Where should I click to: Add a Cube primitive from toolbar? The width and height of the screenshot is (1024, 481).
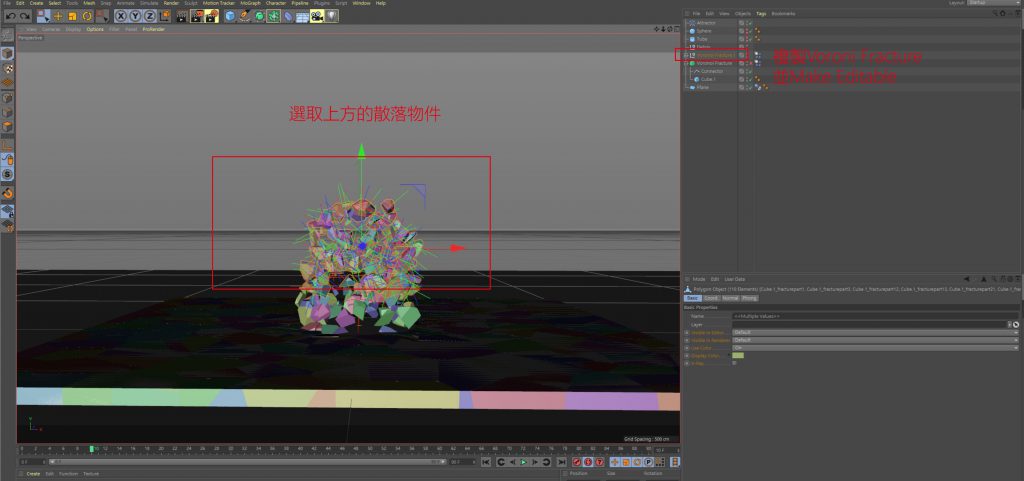tap(230, 16)
